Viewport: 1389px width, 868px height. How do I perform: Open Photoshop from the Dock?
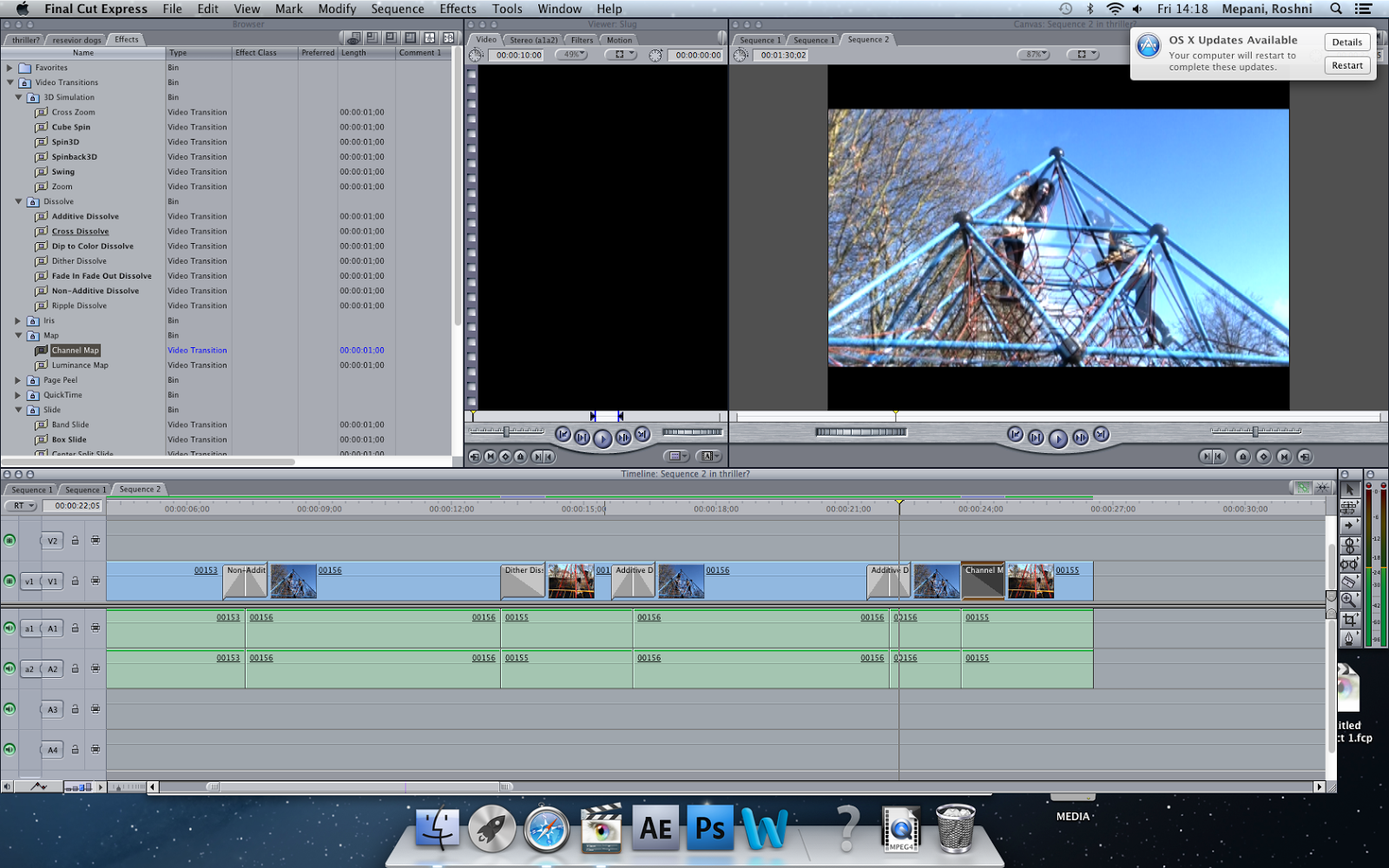[710, 828]
